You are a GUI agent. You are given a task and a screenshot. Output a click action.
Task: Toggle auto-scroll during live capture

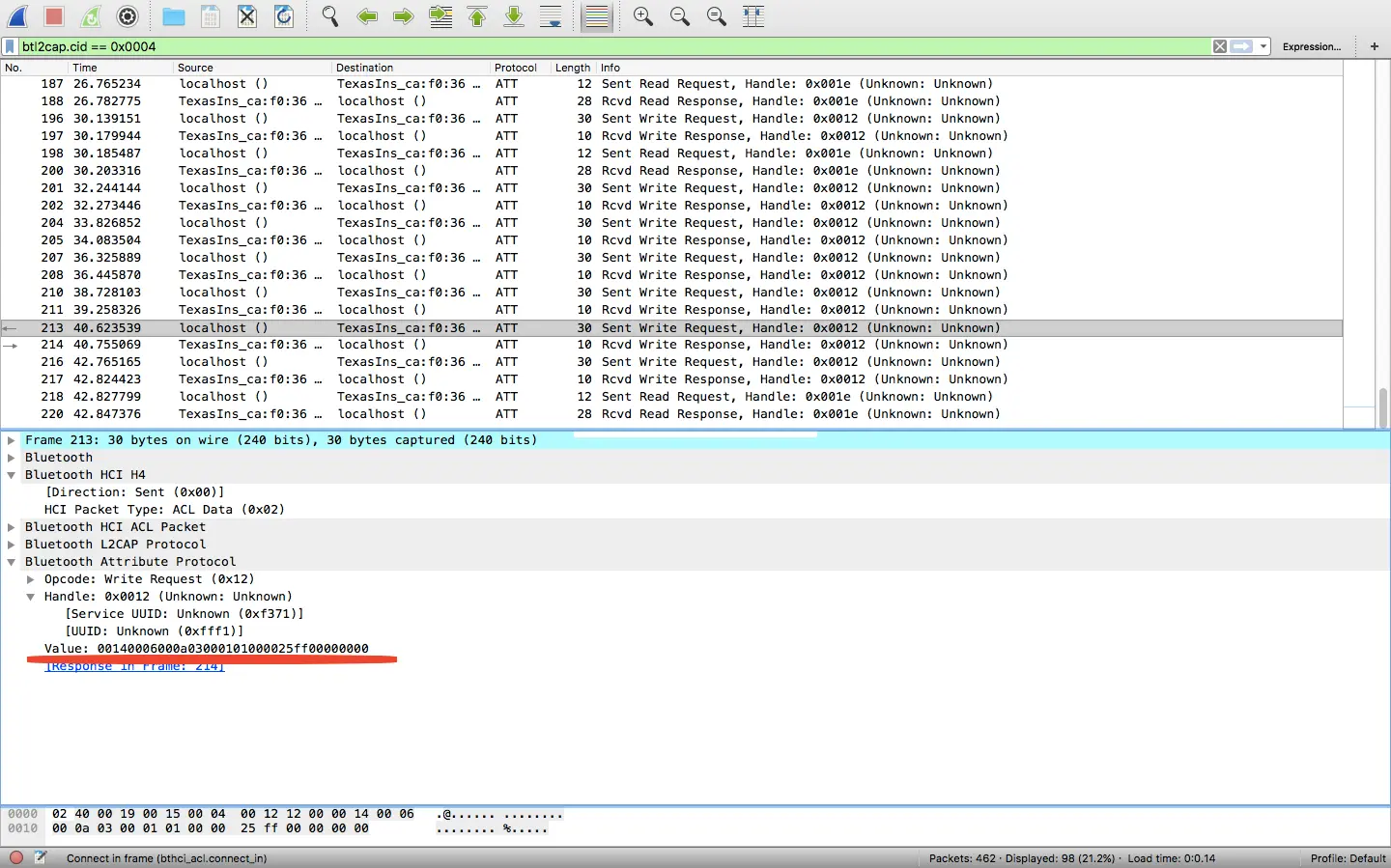click(x=551, y=16)
